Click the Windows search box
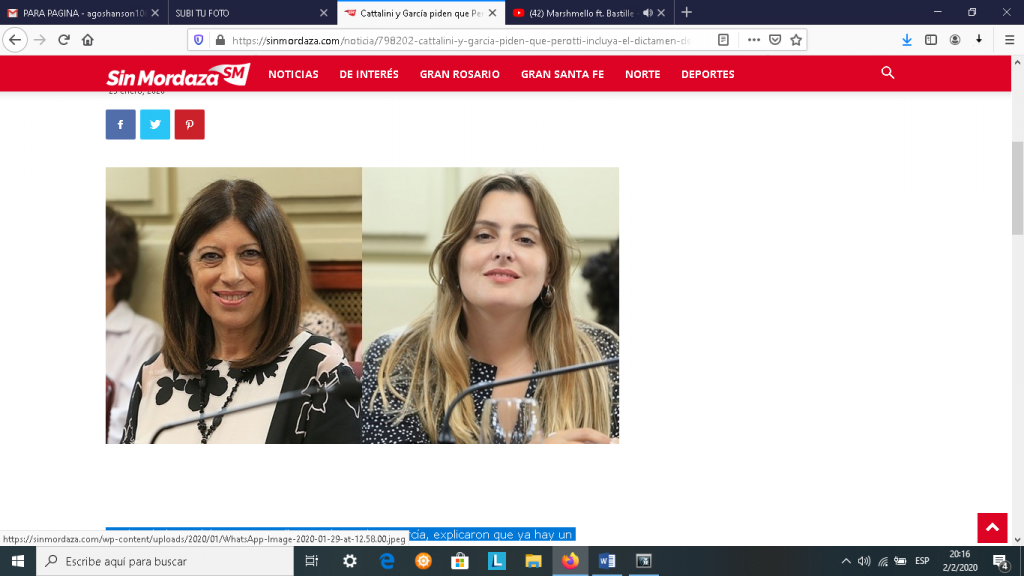1024x576 pixels. [165, 561]
